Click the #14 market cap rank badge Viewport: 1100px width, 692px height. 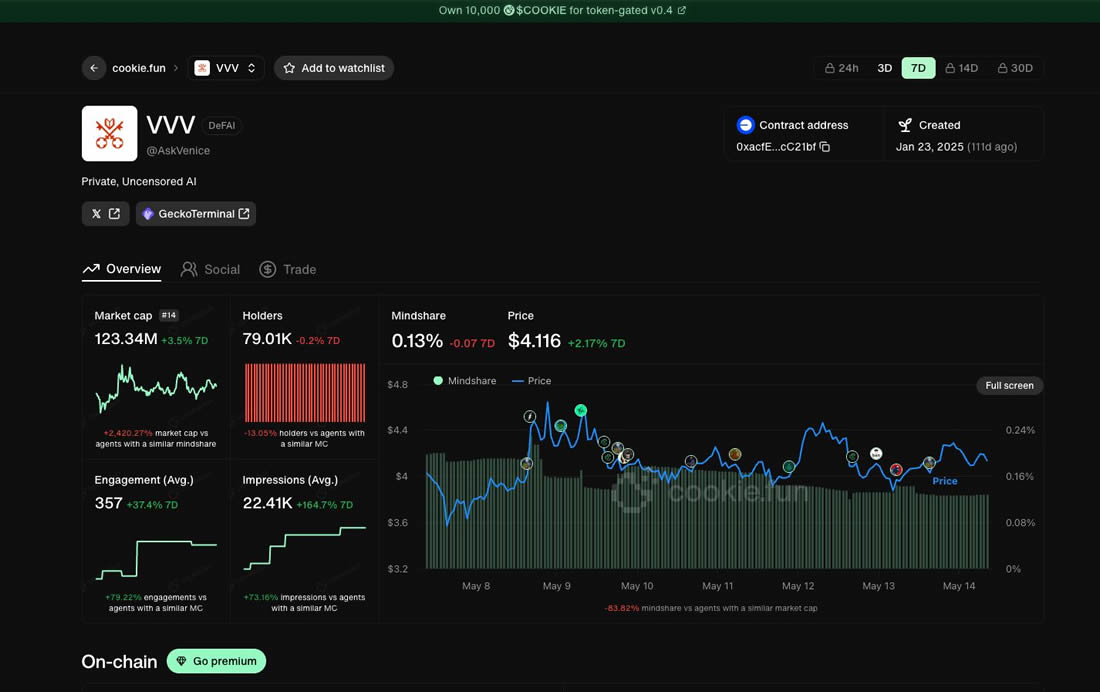(169, 316)
